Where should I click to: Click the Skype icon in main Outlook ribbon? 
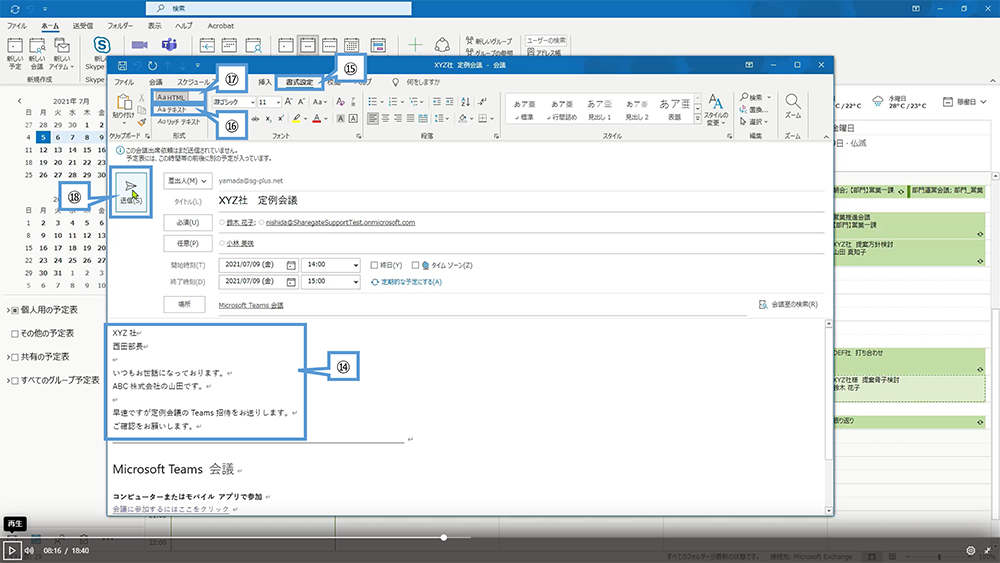click(101, 45)
